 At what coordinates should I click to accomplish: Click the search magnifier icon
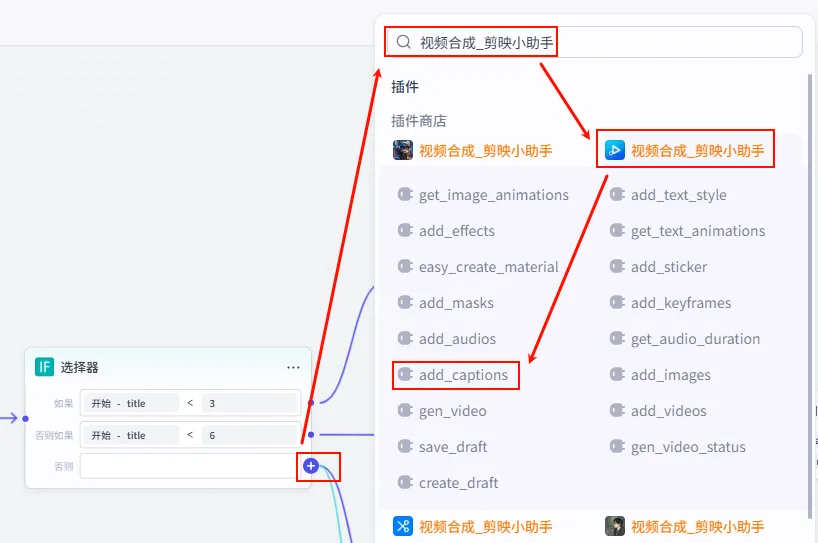coord(403,42)
